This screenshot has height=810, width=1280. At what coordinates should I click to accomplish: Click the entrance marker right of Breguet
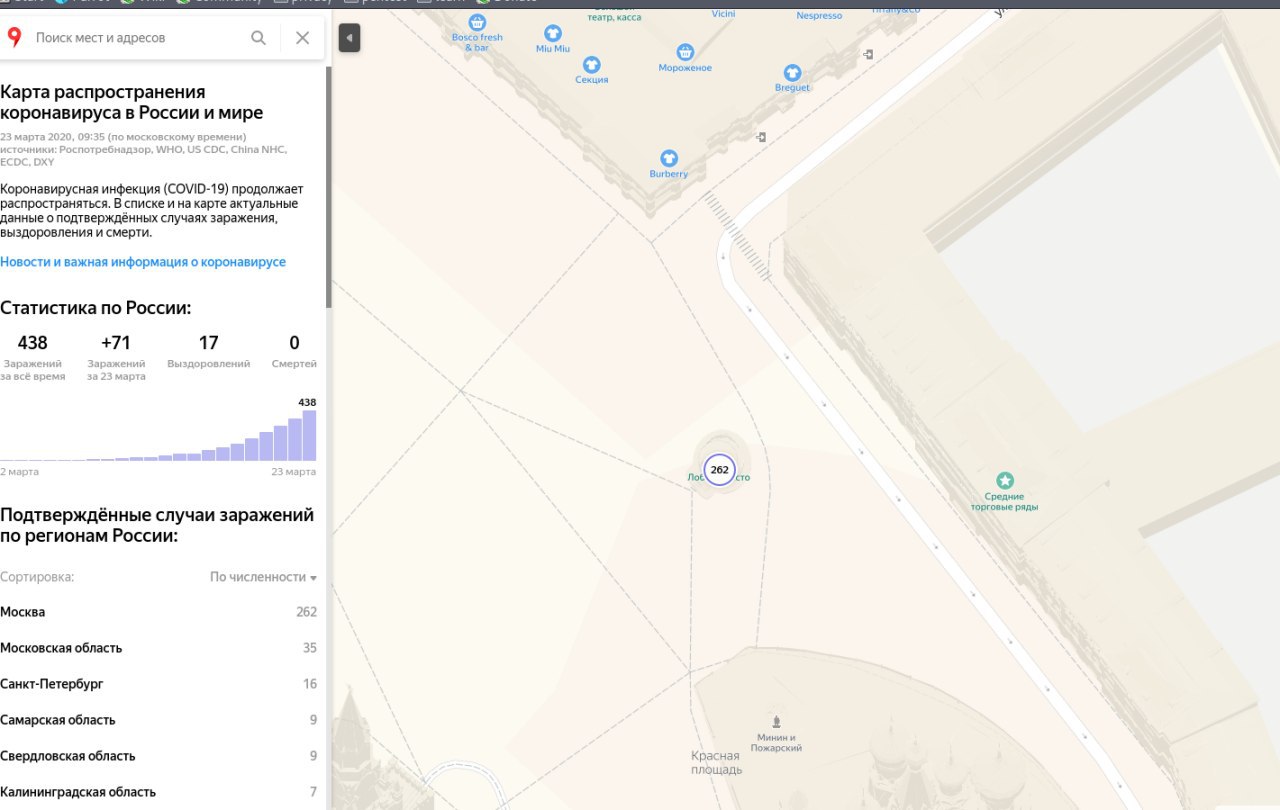869,53
